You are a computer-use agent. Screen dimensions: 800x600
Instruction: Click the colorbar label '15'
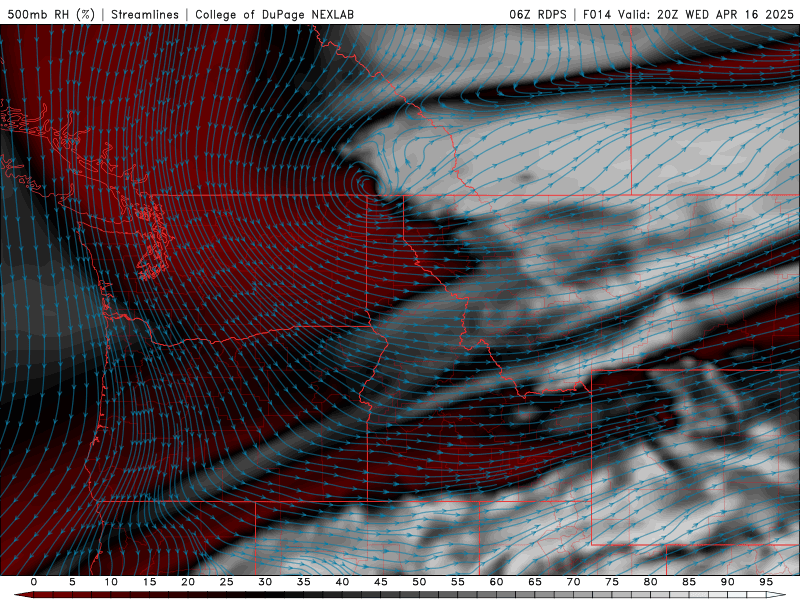click(x=149, y=582)
